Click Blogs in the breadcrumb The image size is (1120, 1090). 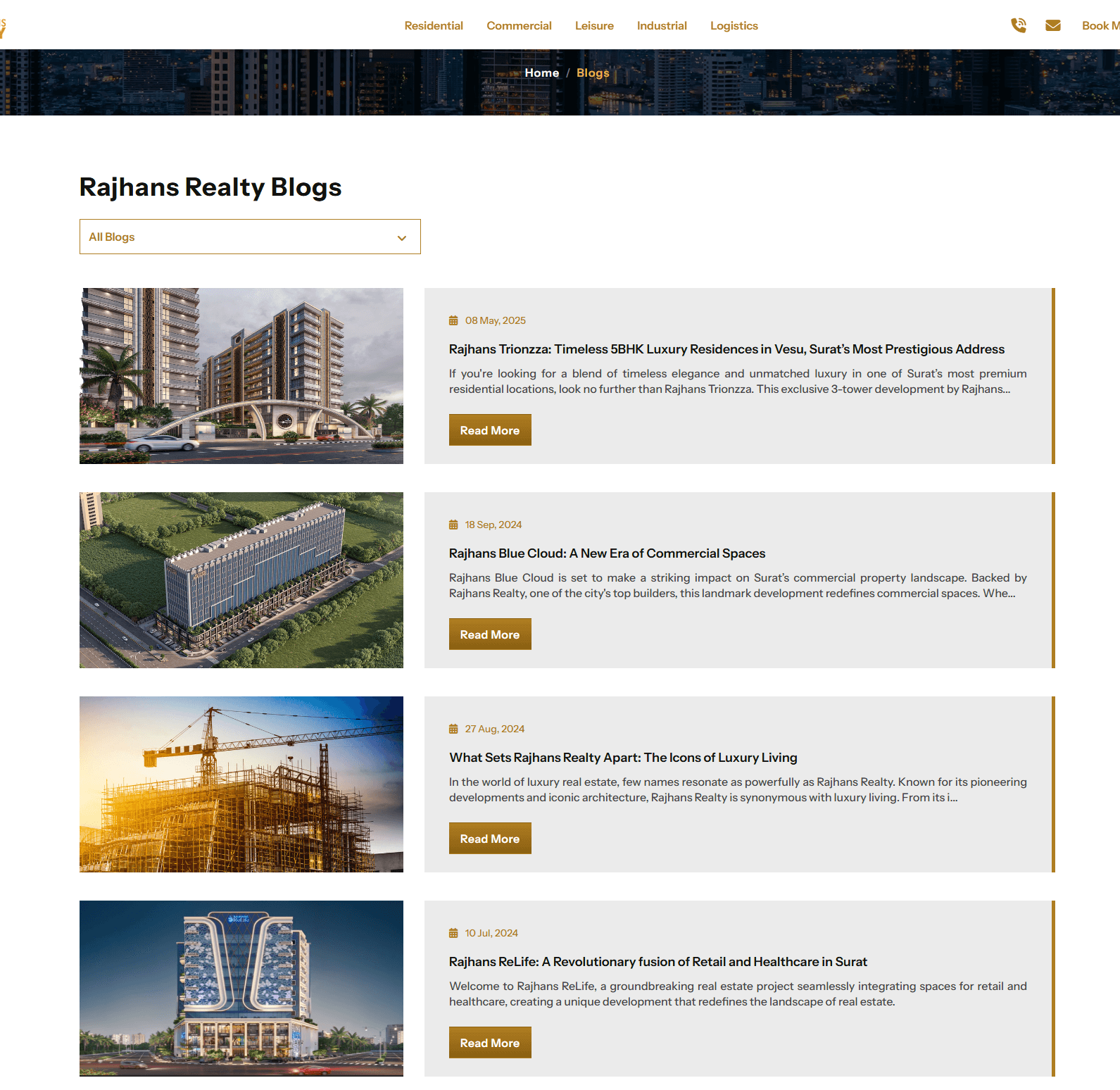(593, 73)
